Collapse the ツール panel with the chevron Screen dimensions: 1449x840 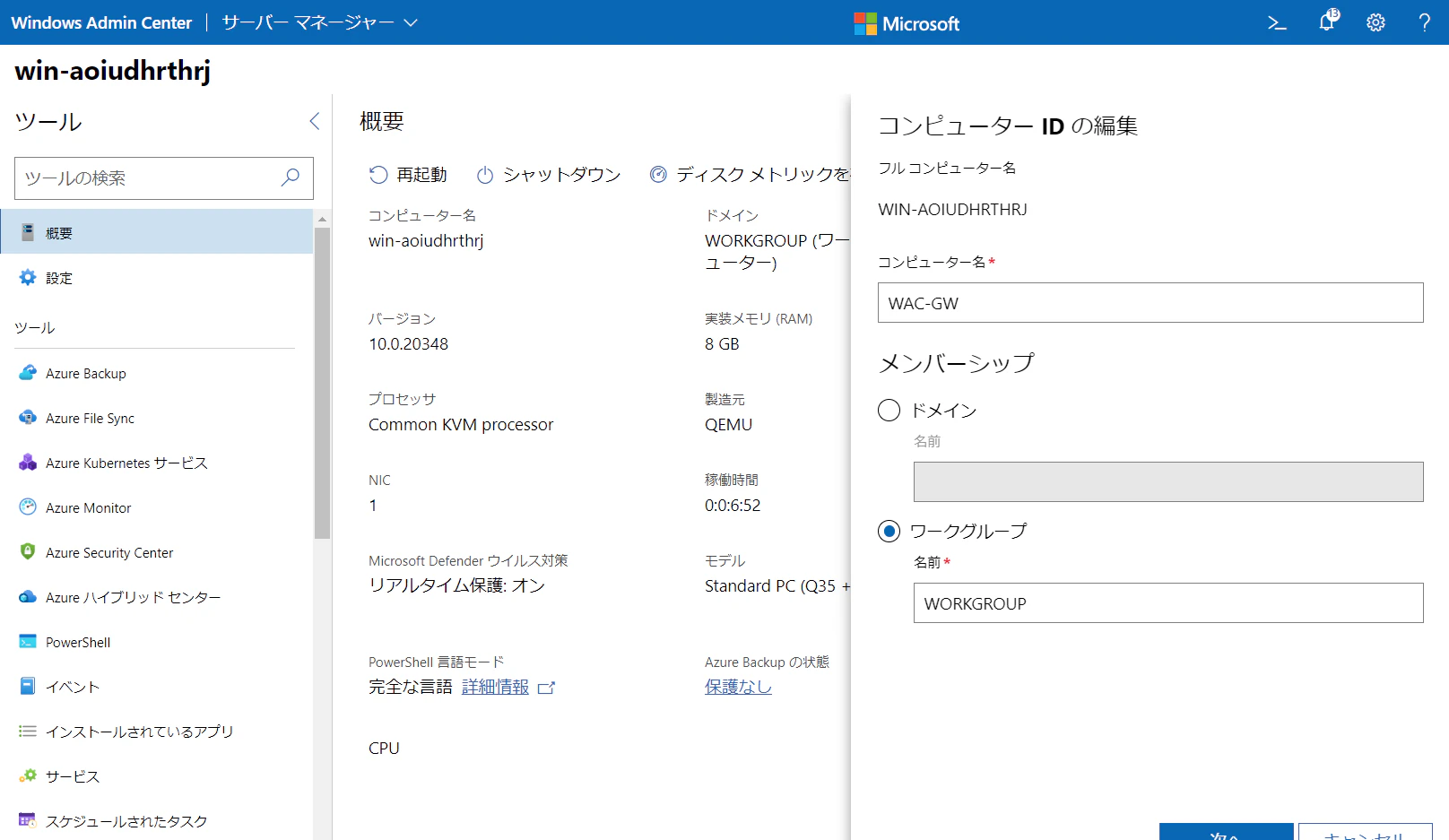tap(315, 121)
